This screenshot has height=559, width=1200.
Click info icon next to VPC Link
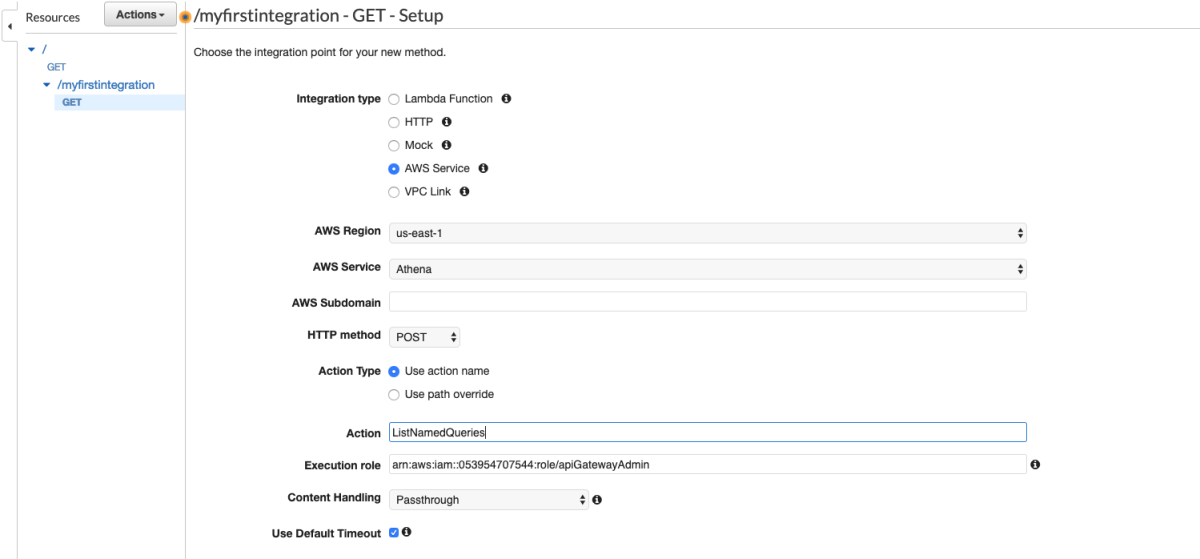coord(464,191)
